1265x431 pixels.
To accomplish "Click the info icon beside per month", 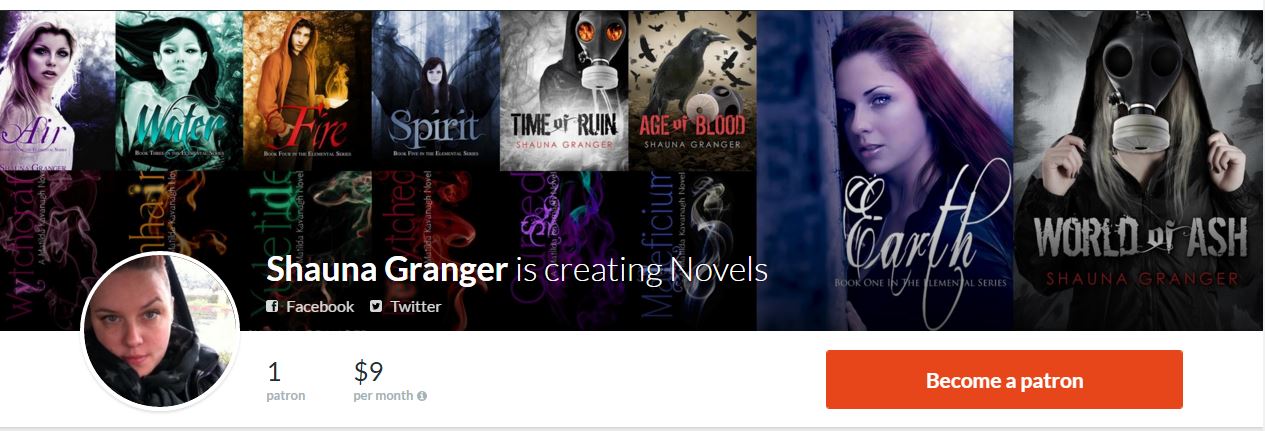I will [422, 396].
